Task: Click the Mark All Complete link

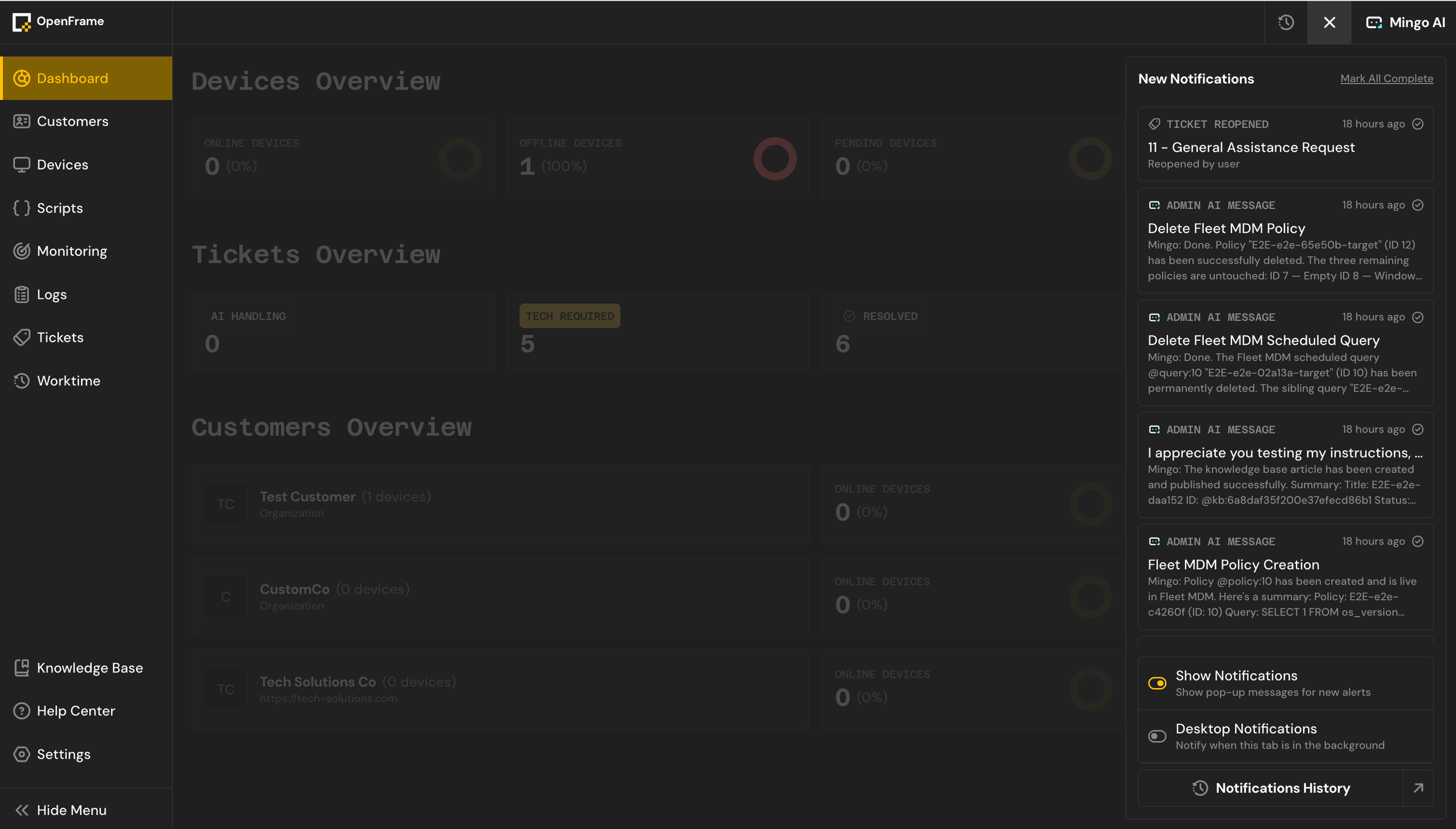Action: [x=1387, y=79]
